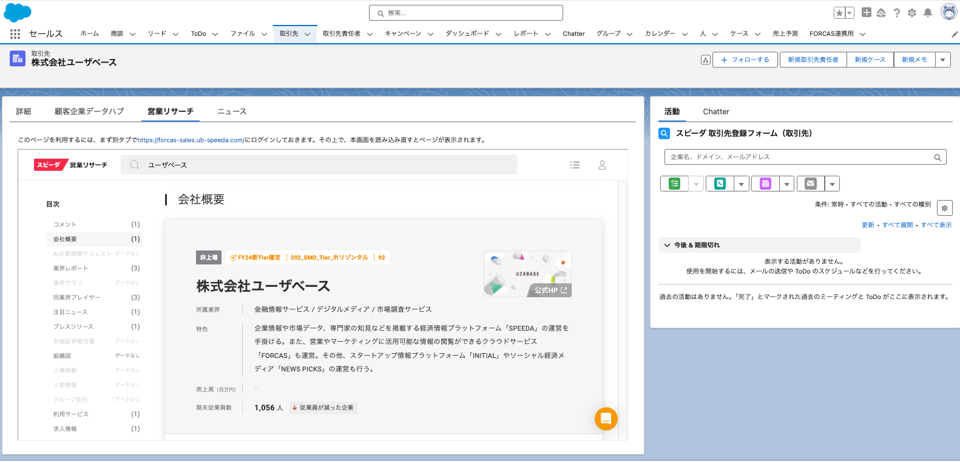Click the すべて展開 link

click(898, 225)
